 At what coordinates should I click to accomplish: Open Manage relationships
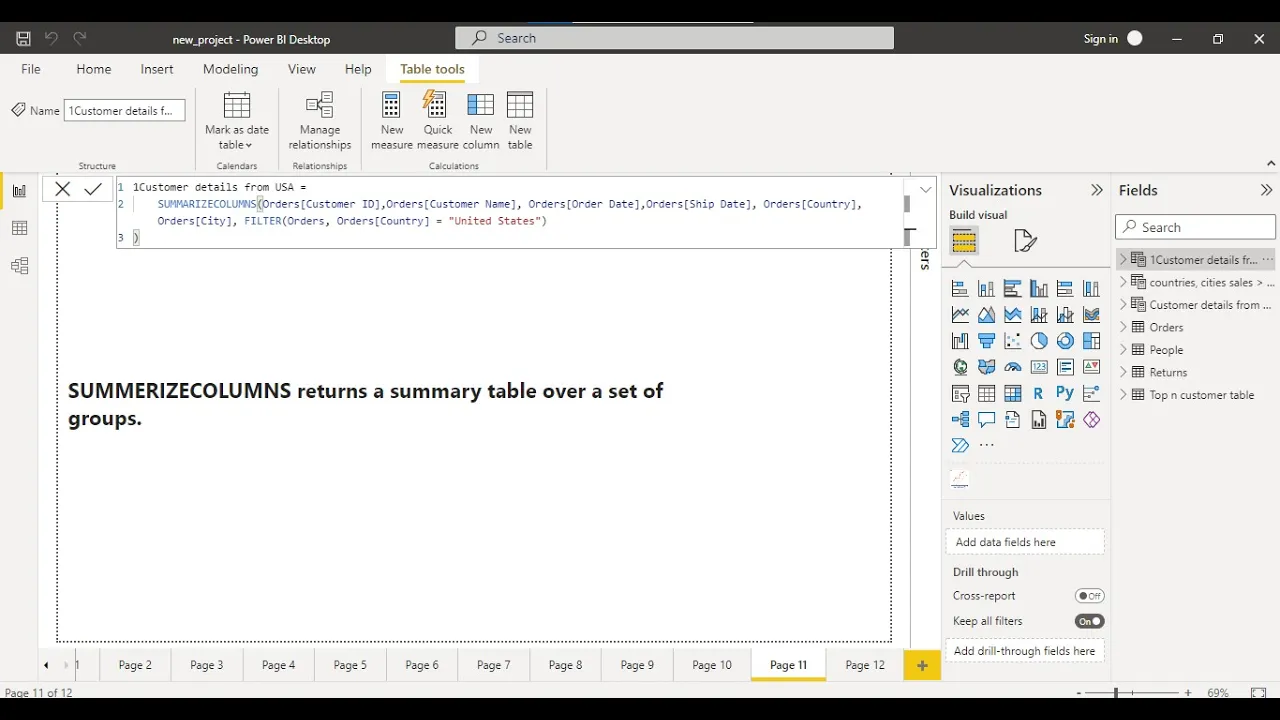(320, 121)
